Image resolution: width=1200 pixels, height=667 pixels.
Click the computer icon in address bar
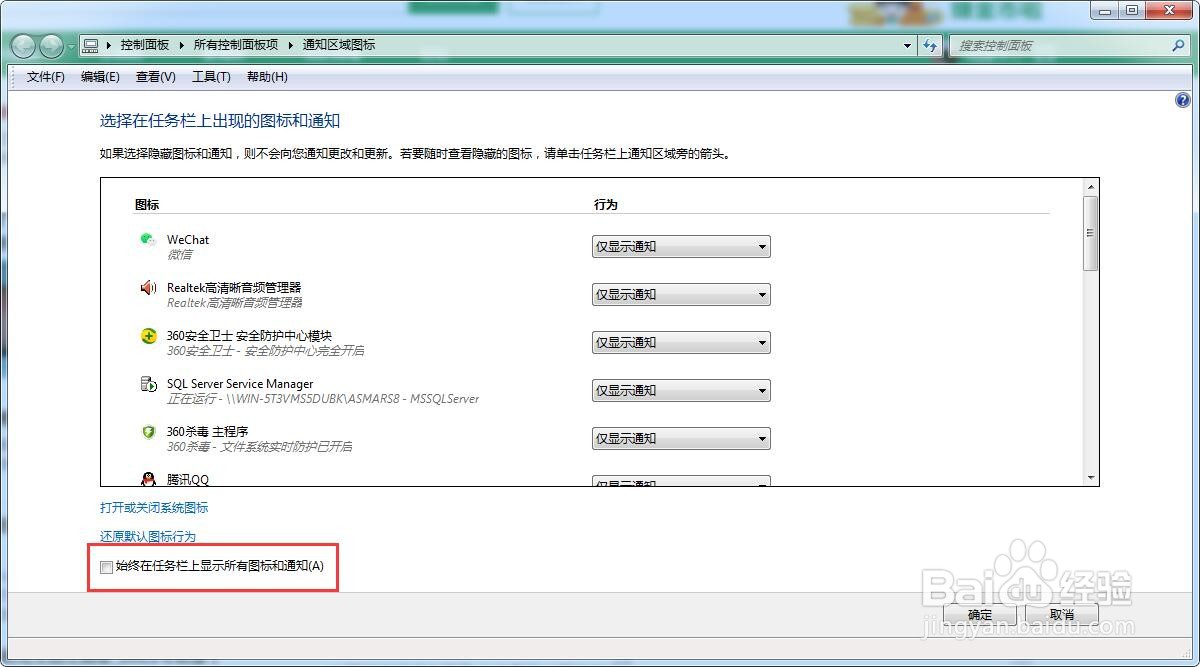click(x=91, y=45)
